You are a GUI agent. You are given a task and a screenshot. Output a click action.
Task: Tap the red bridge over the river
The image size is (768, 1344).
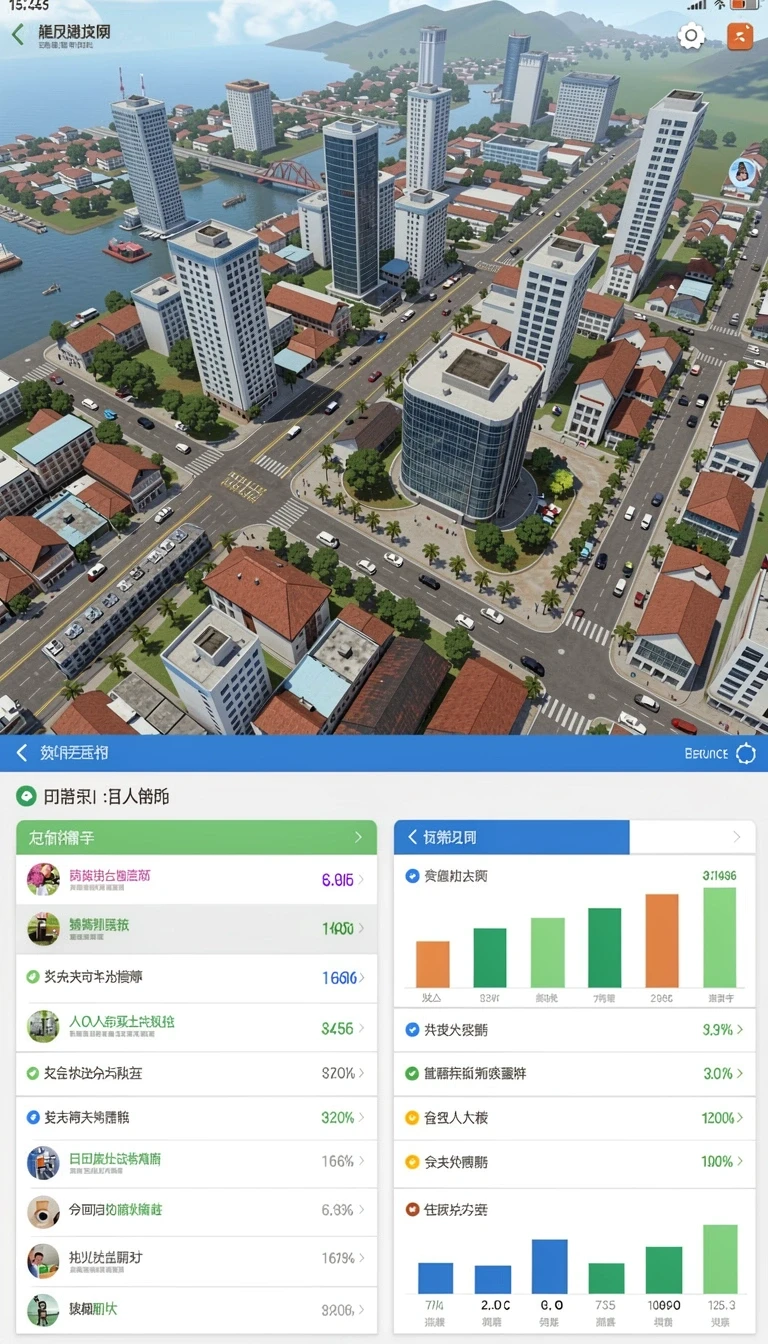tap(289, 176)
